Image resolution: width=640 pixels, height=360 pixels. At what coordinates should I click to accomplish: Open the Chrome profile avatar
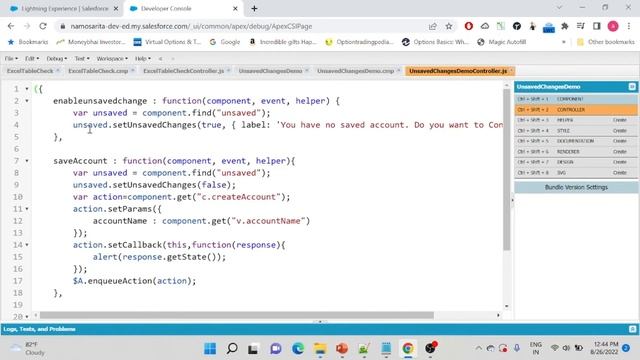coord(613,26)
